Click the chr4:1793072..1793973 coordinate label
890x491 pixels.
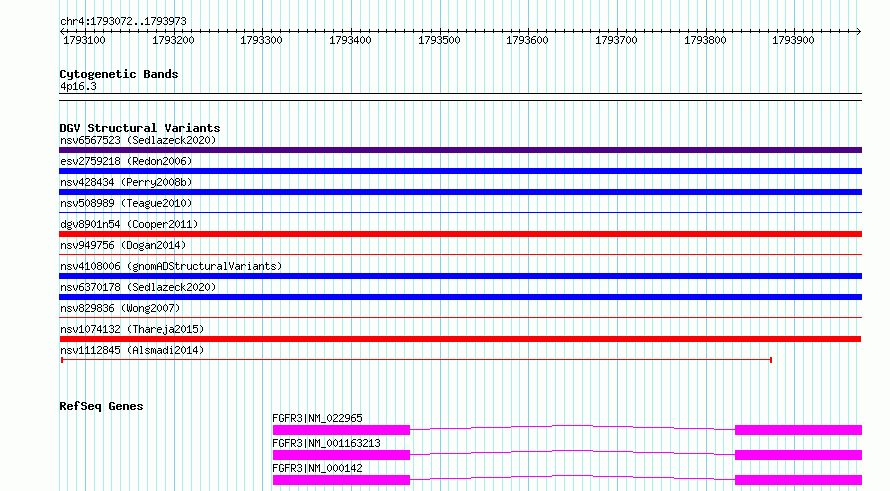tap(123, 22)
